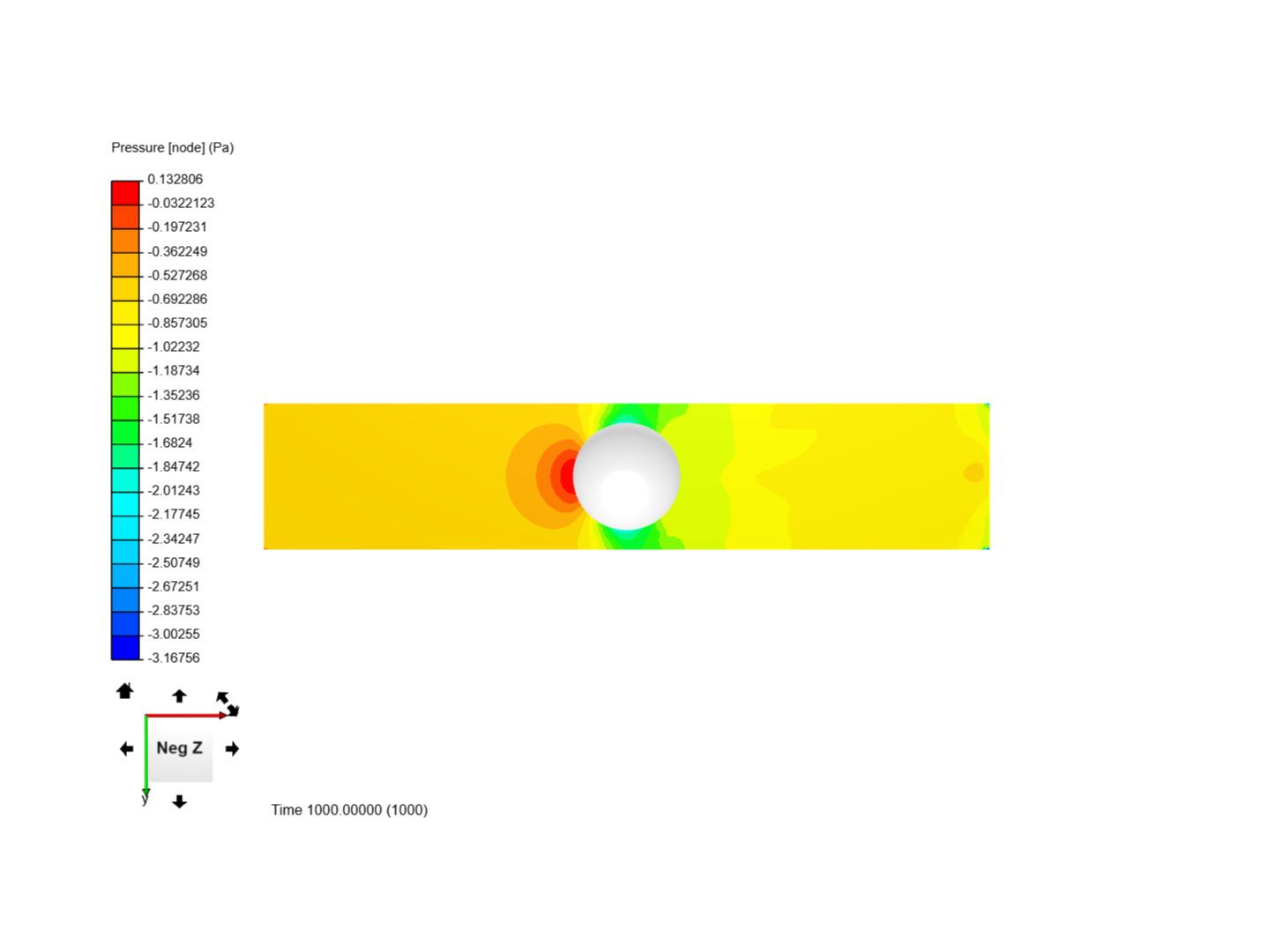Click the bottom dark blue legend band
The height and width of the screenshot is (952, 1270).
tap(125, 647)
